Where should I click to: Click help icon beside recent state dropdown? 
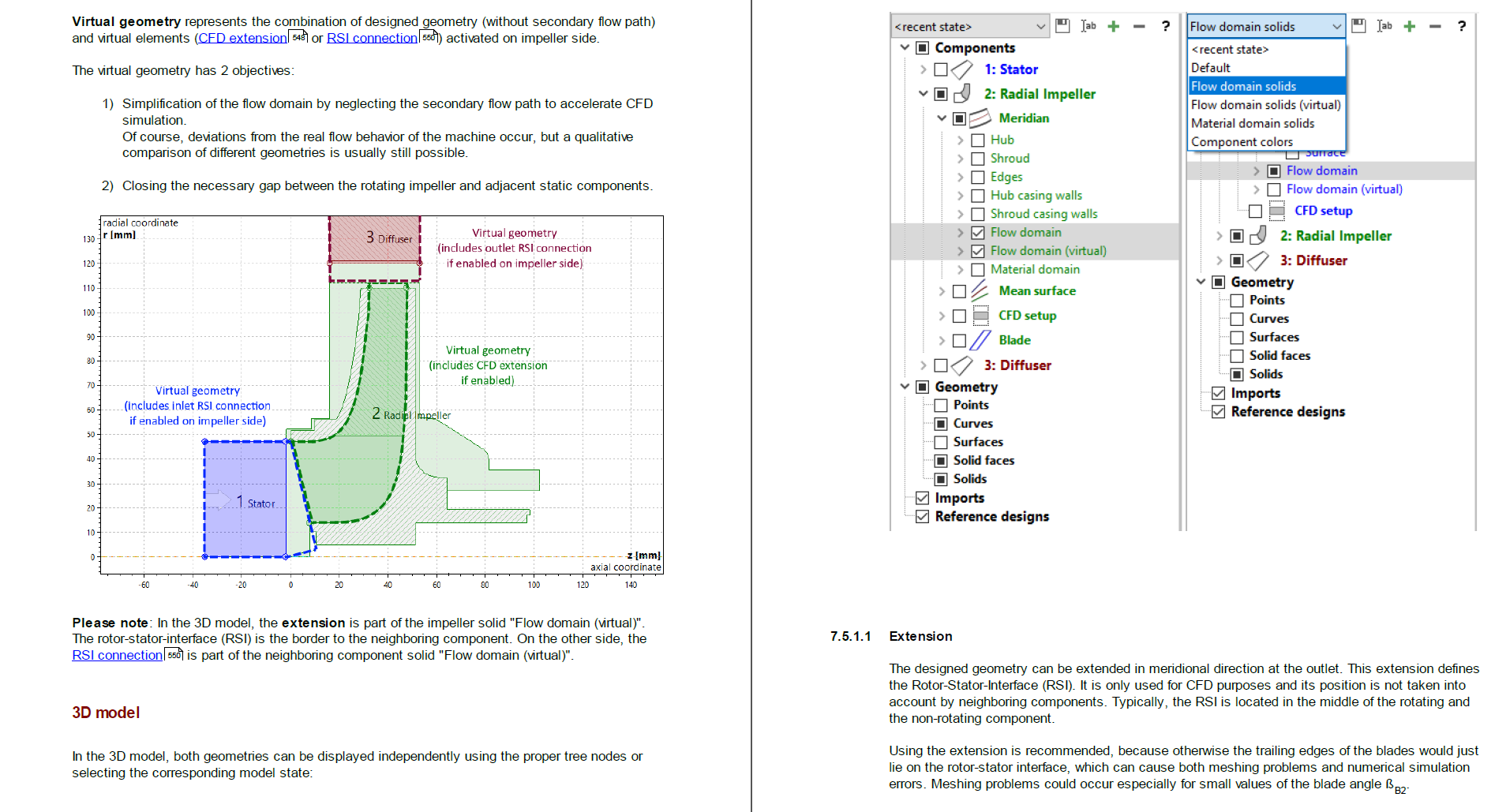pyautogui.click(x=1165, y=26)
